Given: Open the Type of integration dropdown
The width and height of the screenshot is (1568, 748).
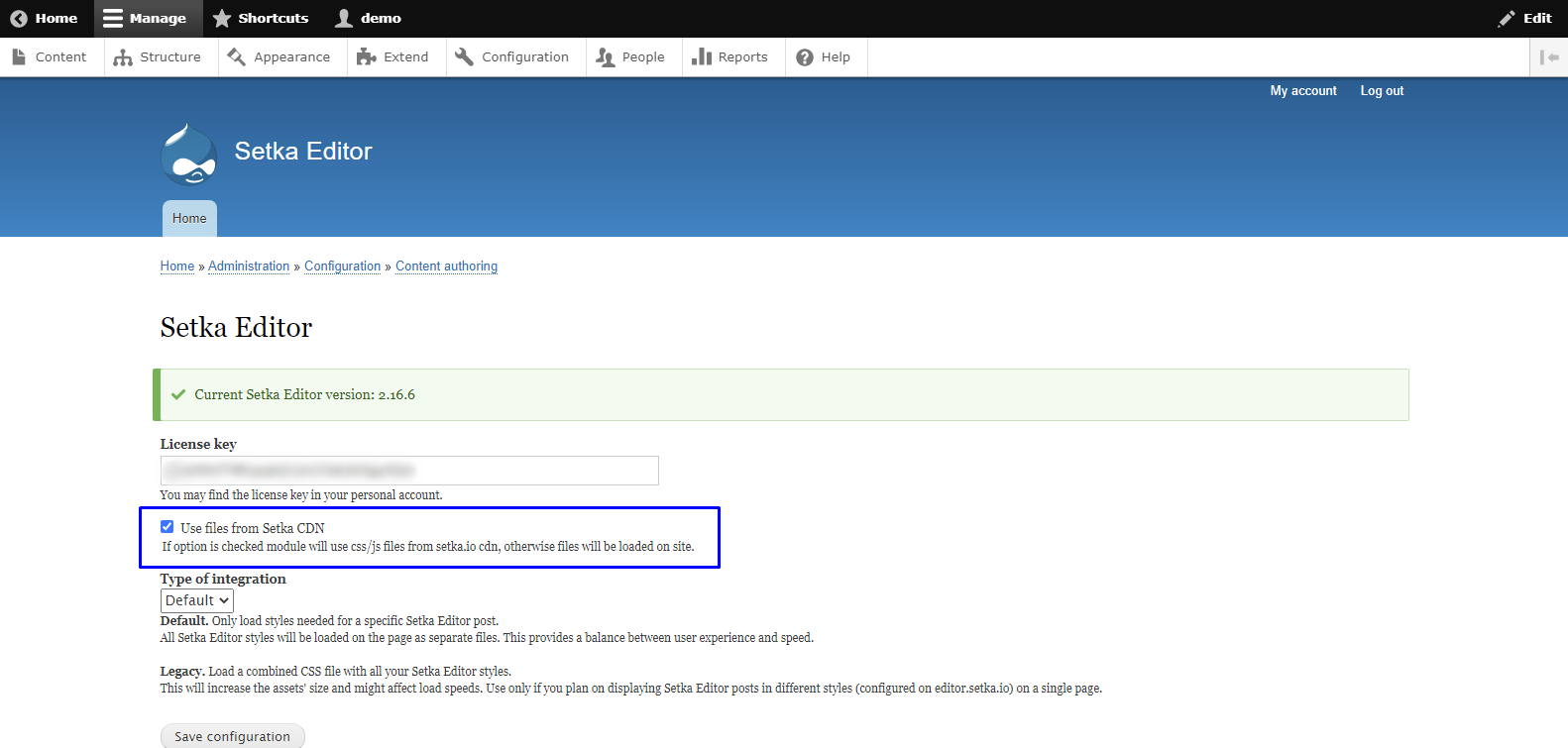Looking at the screenshot, I should click(197, 600).
